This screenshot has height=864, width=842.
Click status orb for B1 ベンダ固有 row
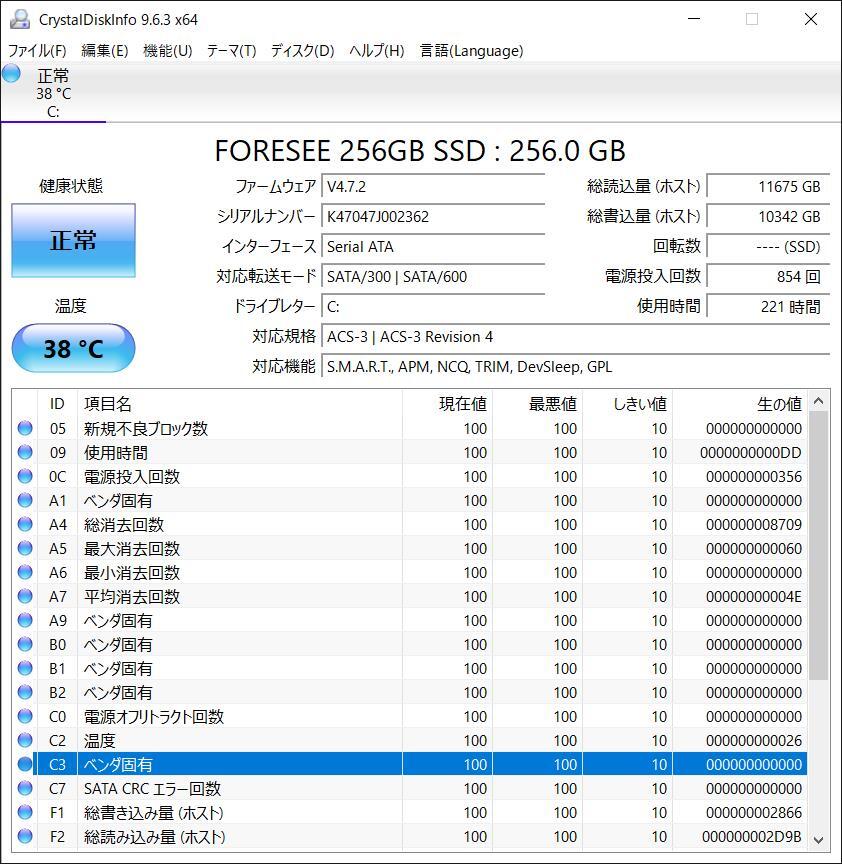[25, 668]
